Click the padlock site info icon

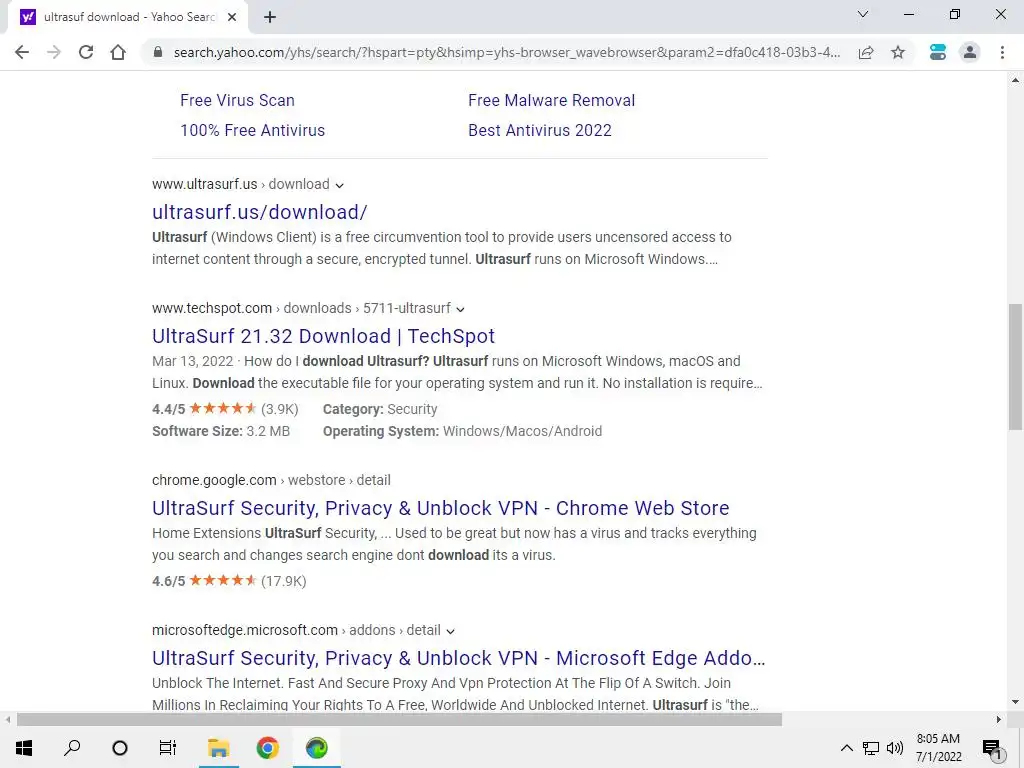click(157, 52)
